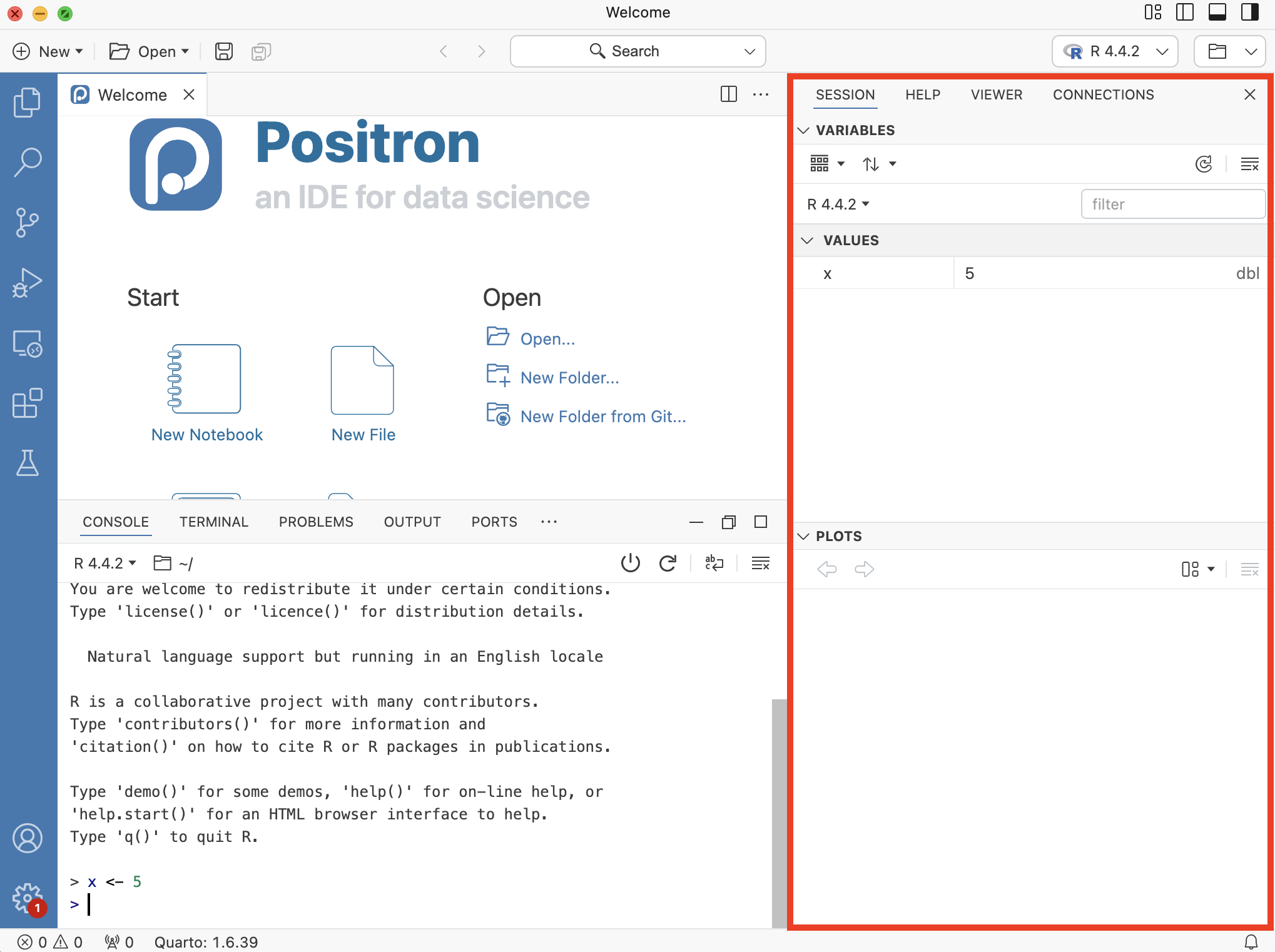Screen dimensions: 1275x952
Task: Toggle console word wrap
Action: pos(714,564)
